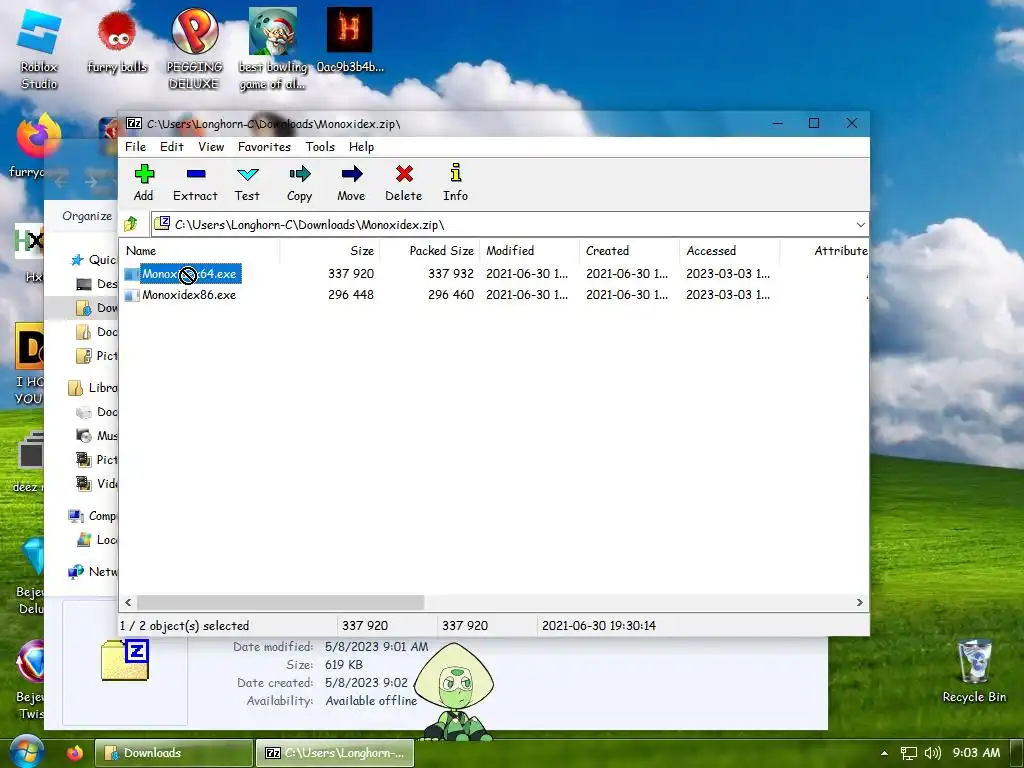Open the PEGGING DELUXE desktop icon
The image size is (1024, 768).
pyautogui.click(x=195, y=49)
